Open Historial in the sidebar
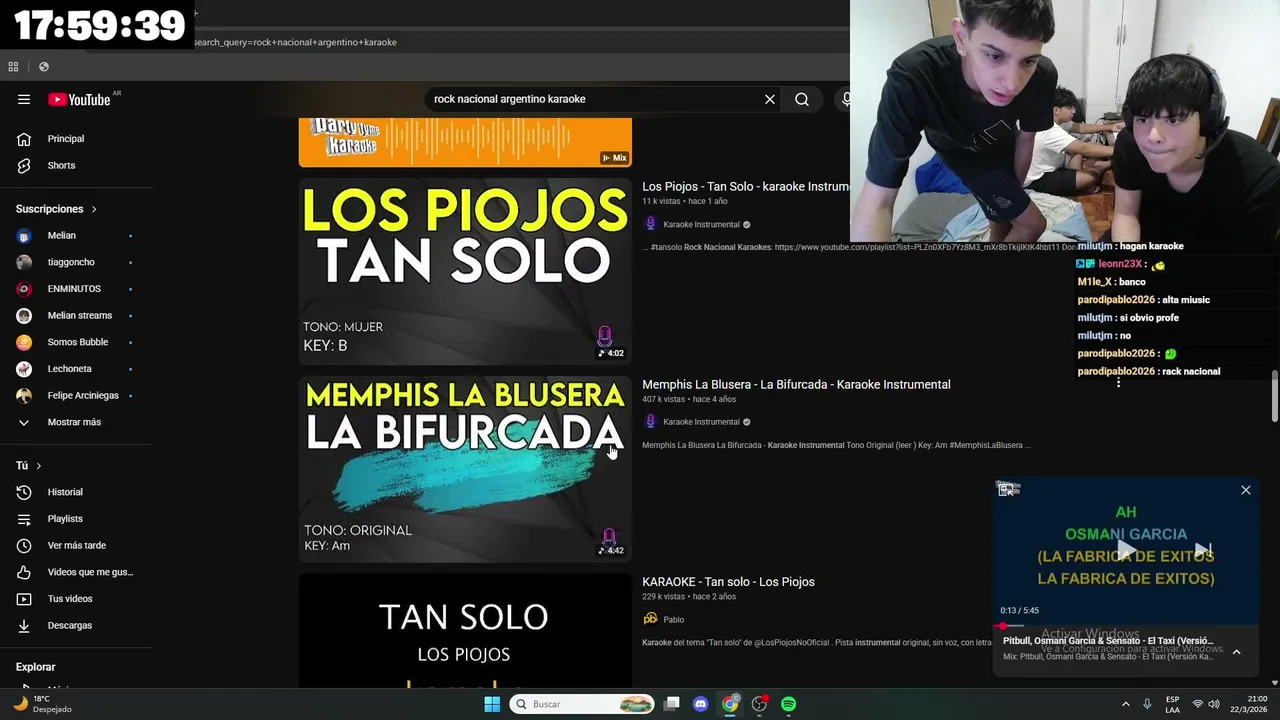The height and width of the screenshot is (720, 1280). (x=77, y=492)
